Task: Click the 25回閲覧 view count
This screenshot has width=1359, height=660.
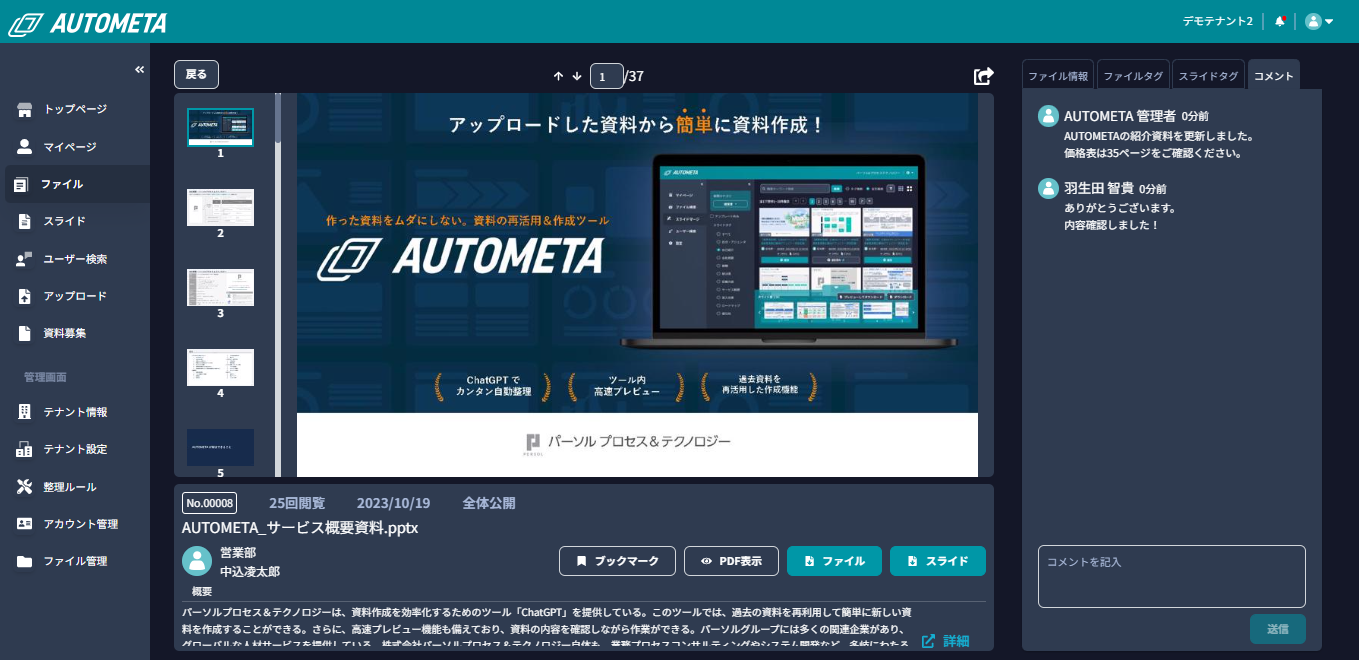Action: coord(297,503)
